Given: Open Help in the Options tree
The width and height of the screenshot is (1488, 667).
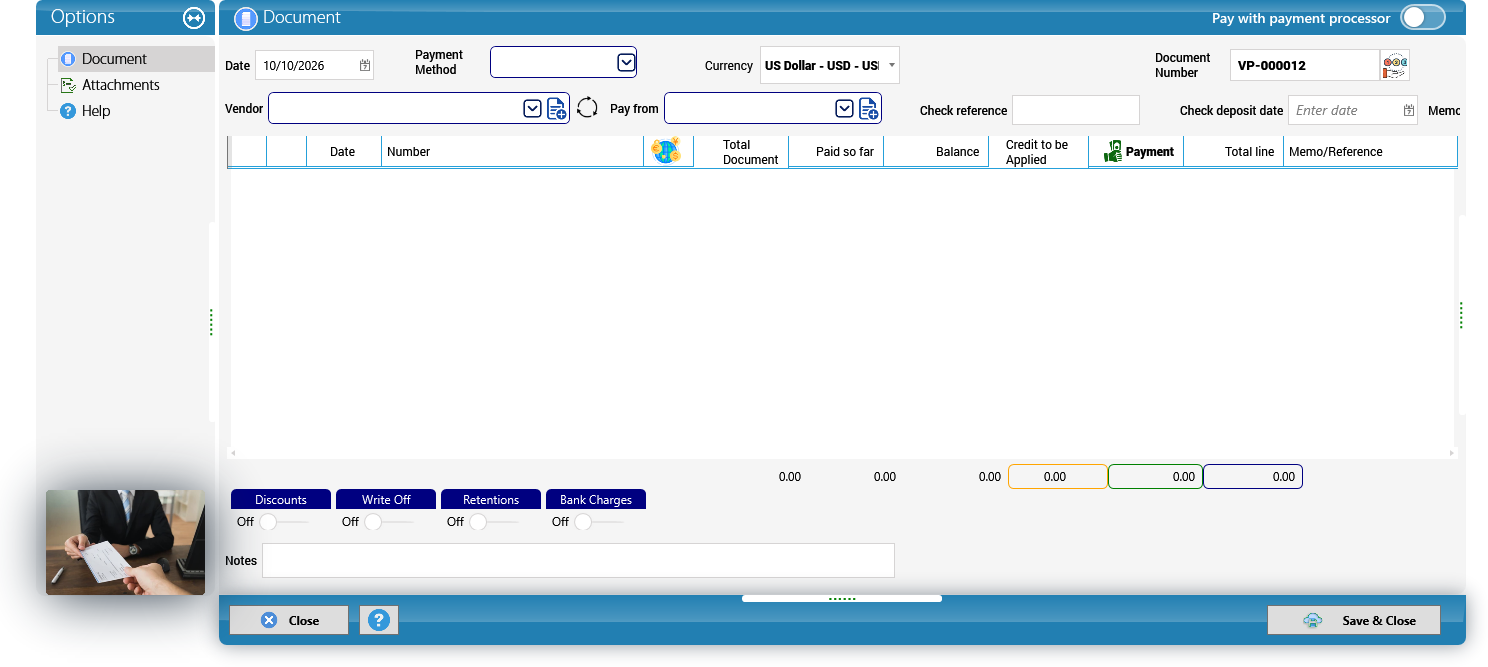Looking at the screenshot, I should tap(96, 111).
